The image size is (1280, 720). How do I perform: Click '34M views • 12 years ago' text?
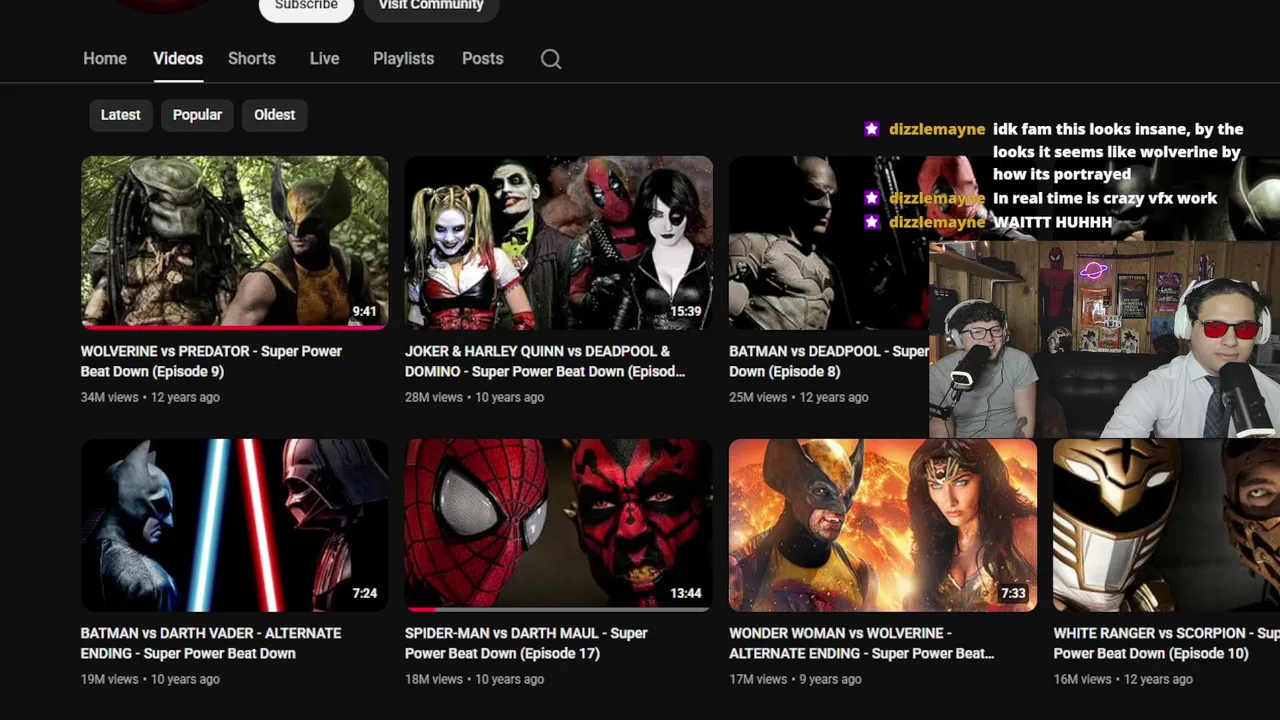(x=150, y=397)
